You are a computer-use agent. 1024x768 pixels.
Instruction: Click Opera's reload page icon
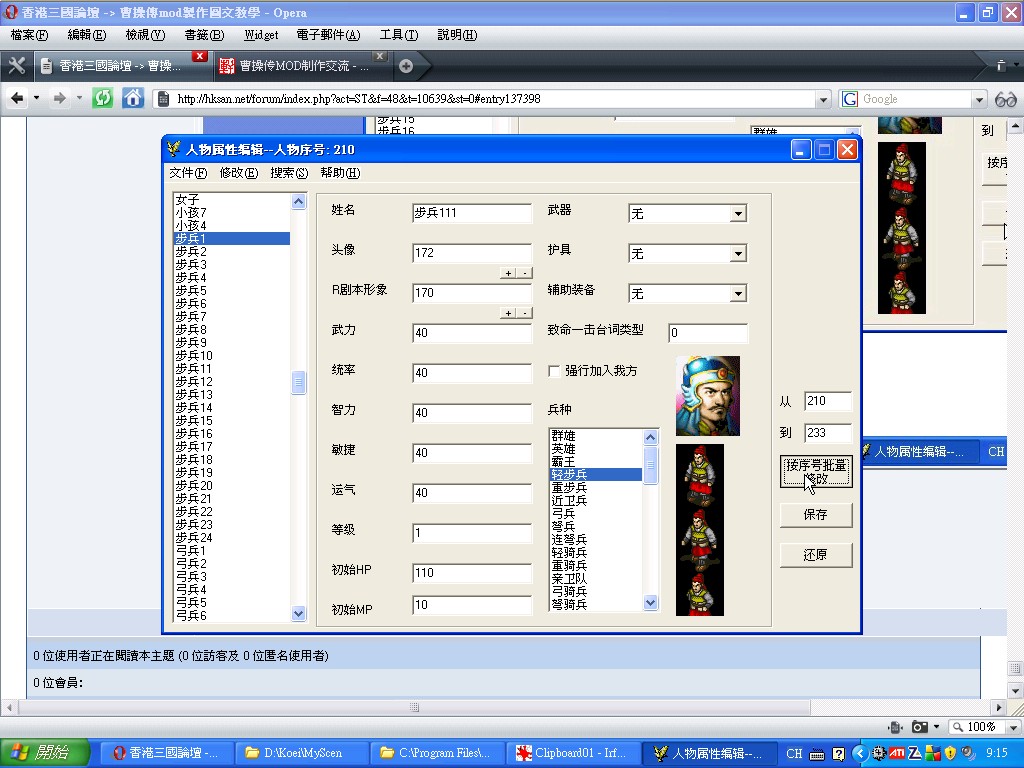point(102,98)
